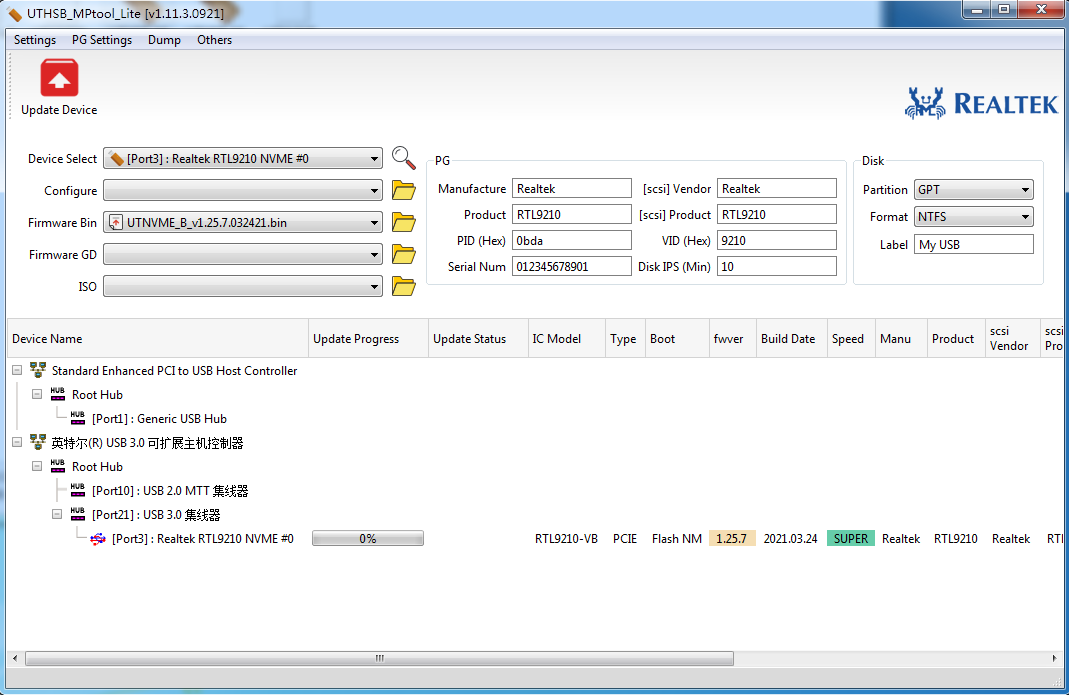Click the application title bar icon

14,14
